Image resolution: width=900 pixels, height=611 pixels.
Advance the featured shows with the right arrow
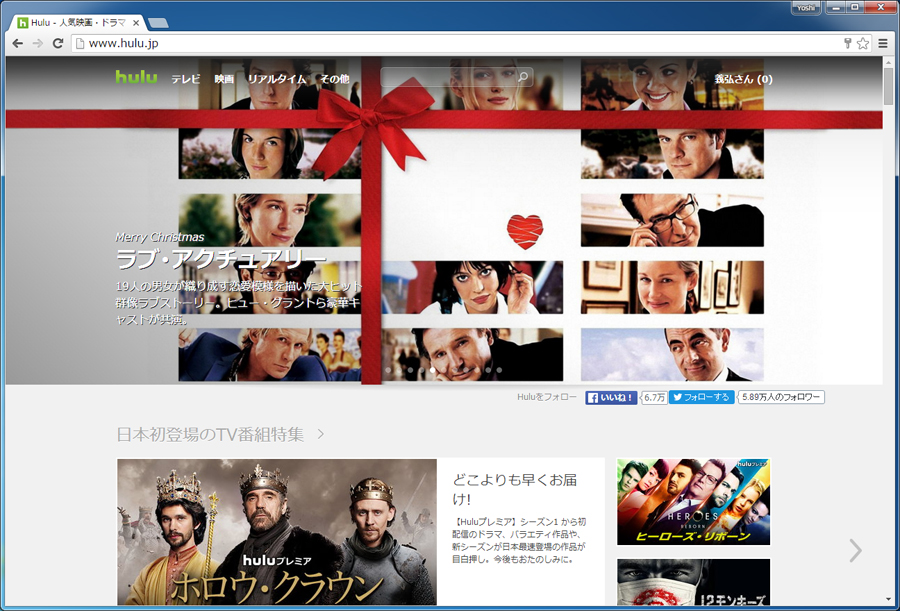[855, 550]
